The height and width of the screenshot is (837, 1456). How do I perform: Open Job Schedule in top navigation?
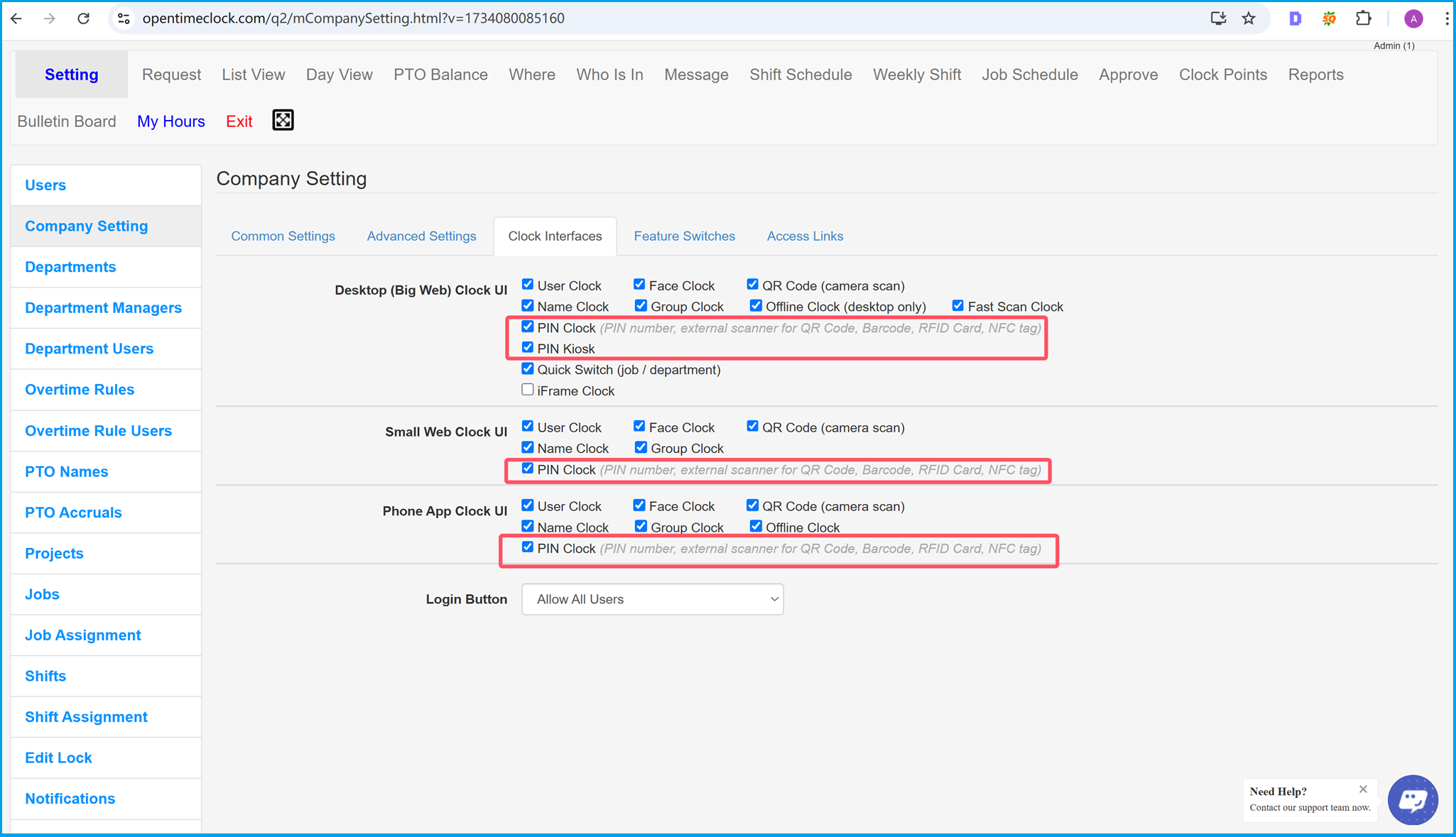(1029, 75)
